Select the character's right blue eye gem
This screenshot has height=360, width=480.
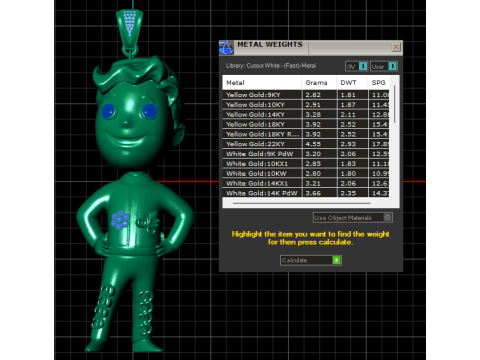150,111
